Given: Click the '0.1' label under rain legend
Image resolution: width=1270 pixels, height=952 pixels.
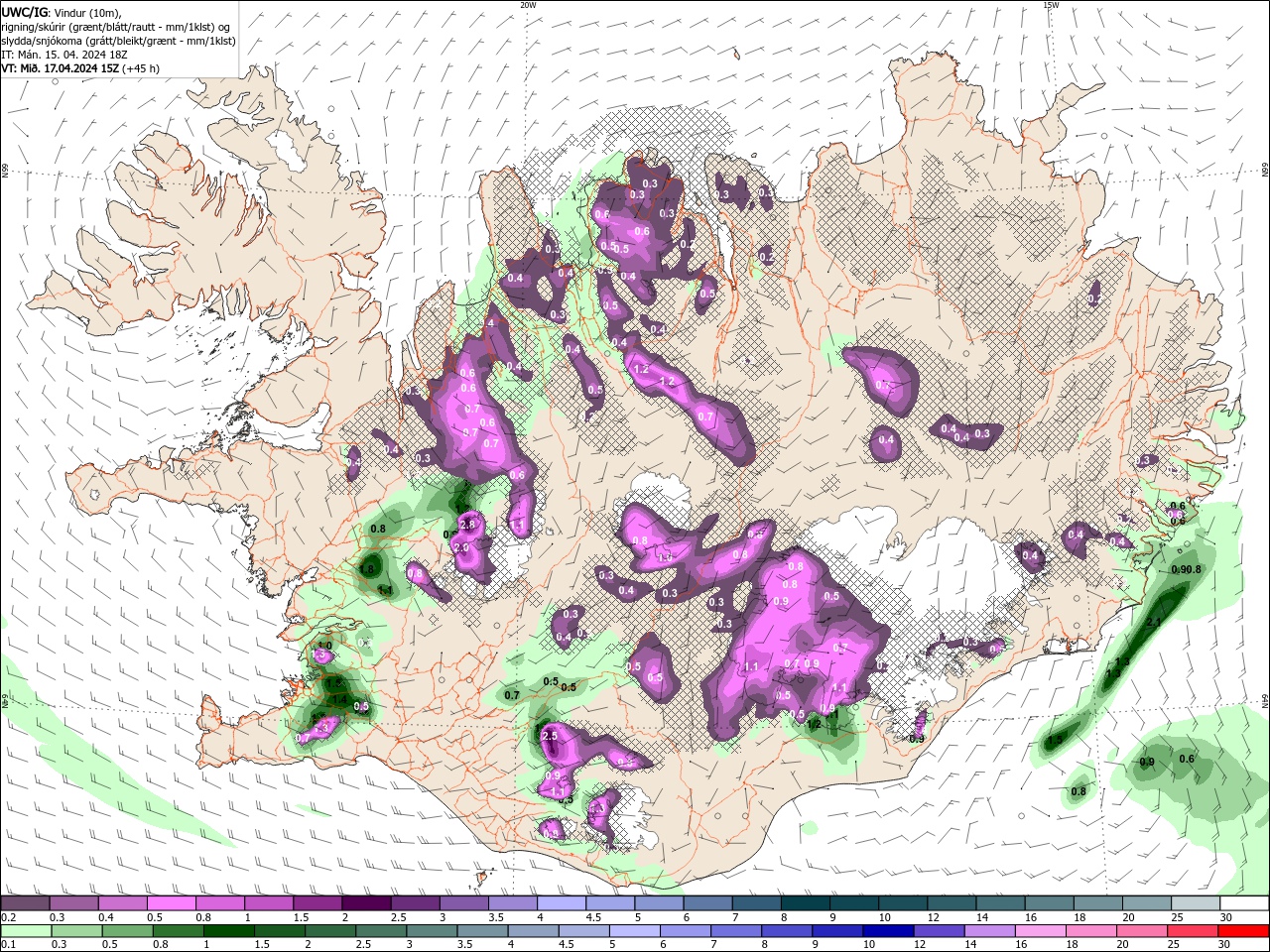Looking at the screenshot, I should [x=7, y=945].
